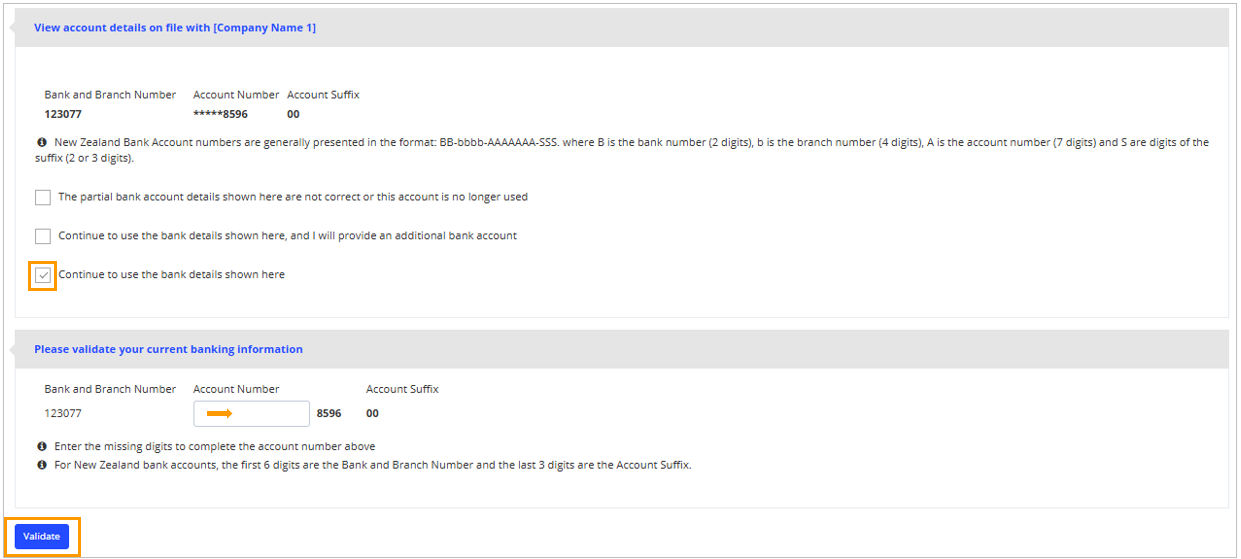Click the info icon next to 'Enter the missing digits'
This screenshot has height=559, width=1241.
pyautogui.click(x=41, y=446)
